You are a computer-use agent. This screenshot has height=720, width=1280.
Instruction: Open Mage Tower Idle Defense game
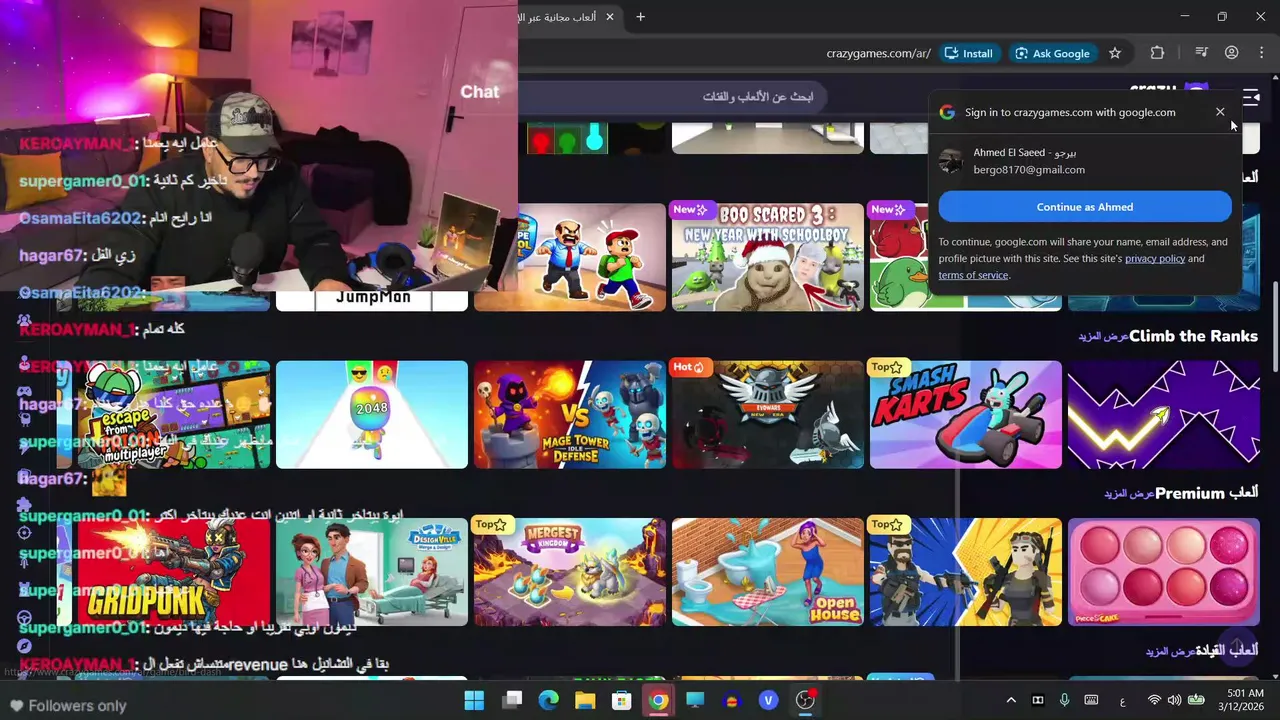pos(570,414)
